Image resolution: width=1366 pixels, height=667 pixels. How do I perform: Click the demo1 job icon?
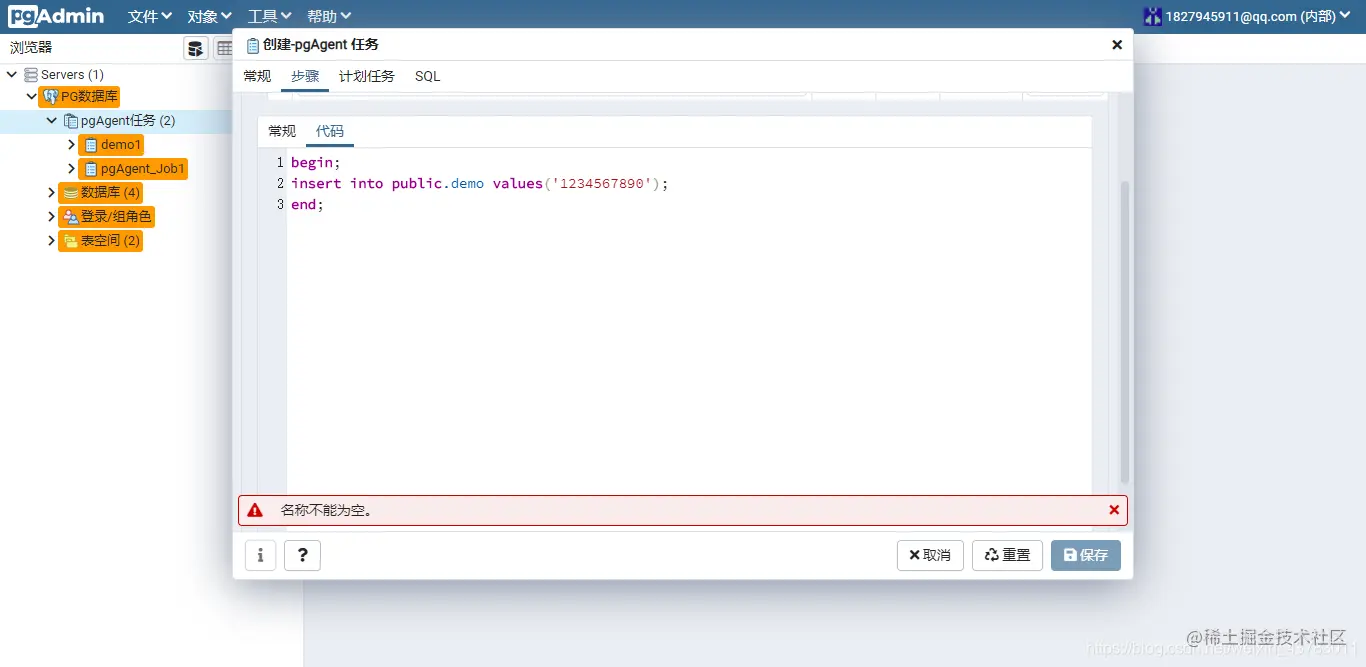pyautogui.click(x=91, y=145)
